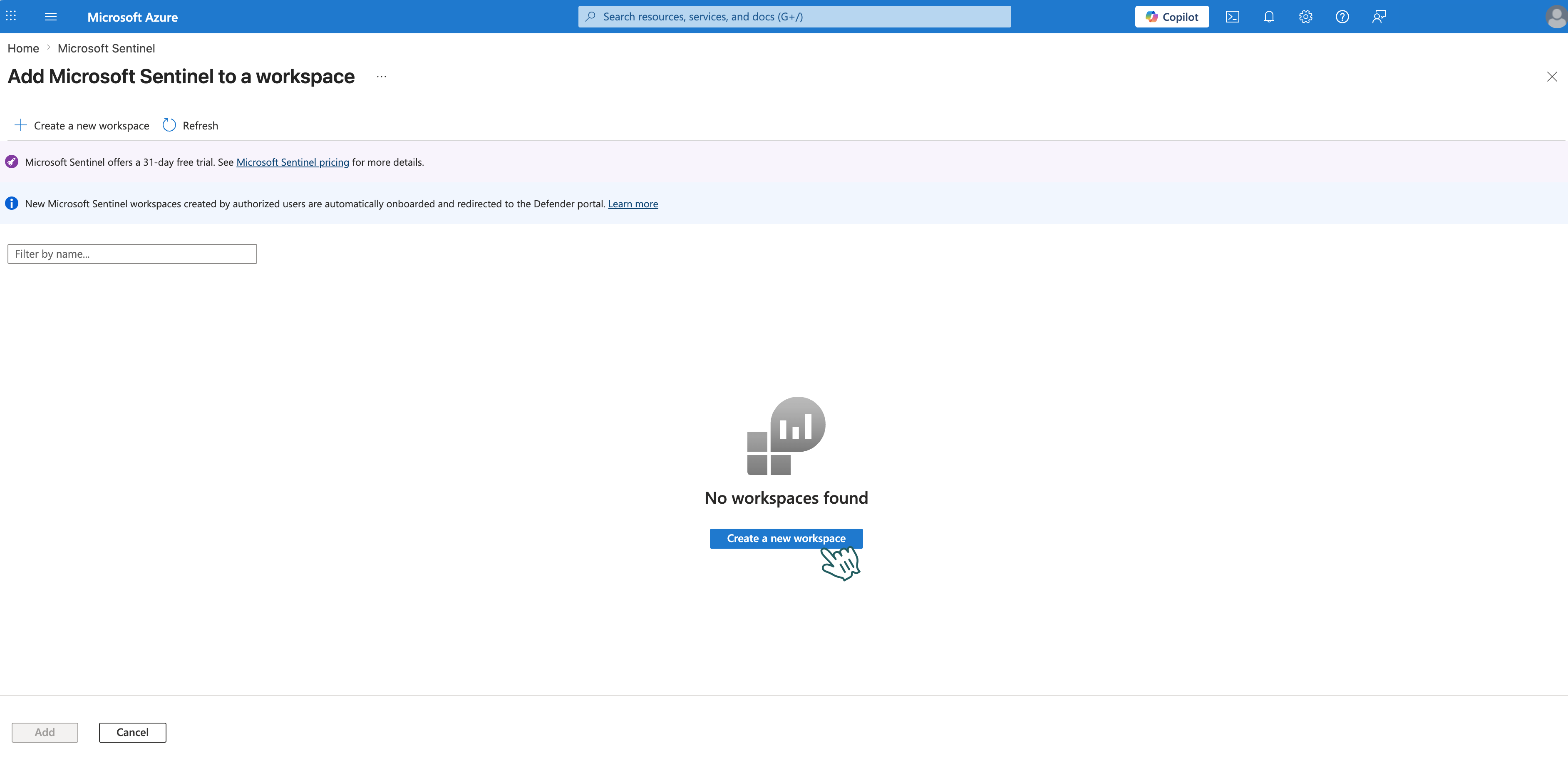The height and width of the screenshot is (761, 1568).
Task: Click the blue Create a new workspace button
Action: click(x=786, y=538)
